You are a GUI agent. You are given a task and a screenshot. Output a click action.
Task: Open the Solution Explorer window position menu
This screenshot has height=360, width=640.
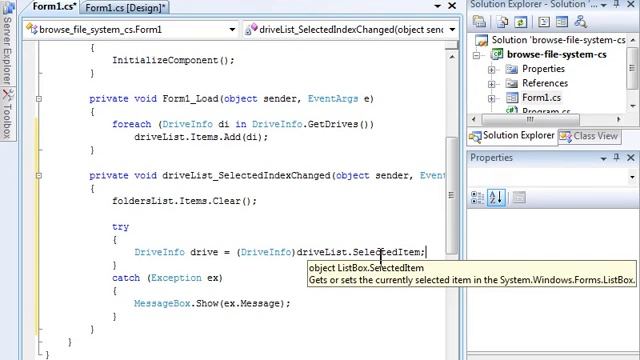click(603, 5)
